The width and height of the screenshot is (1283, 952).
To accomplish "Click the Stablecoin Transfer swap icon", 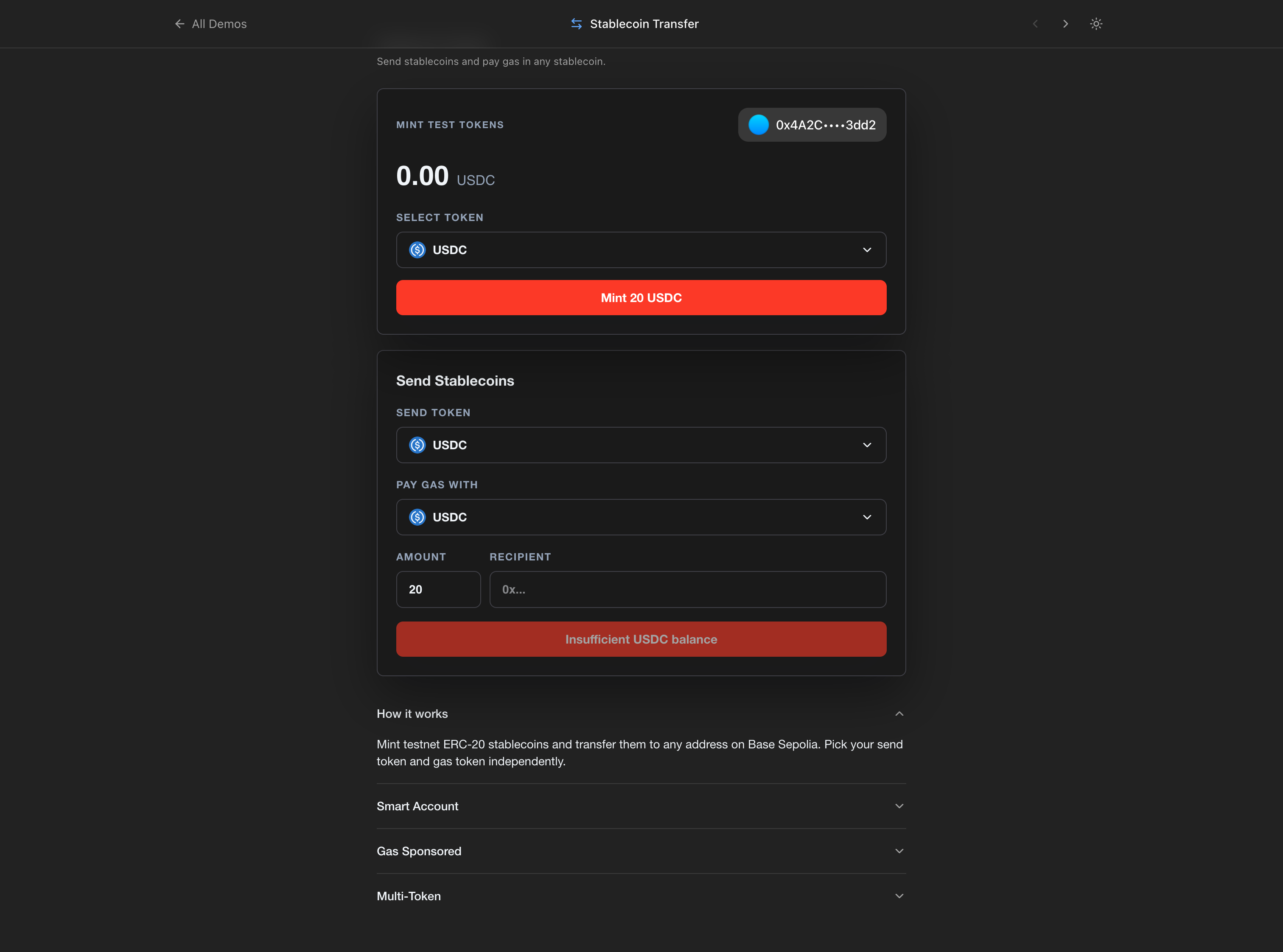I will 576,24.
